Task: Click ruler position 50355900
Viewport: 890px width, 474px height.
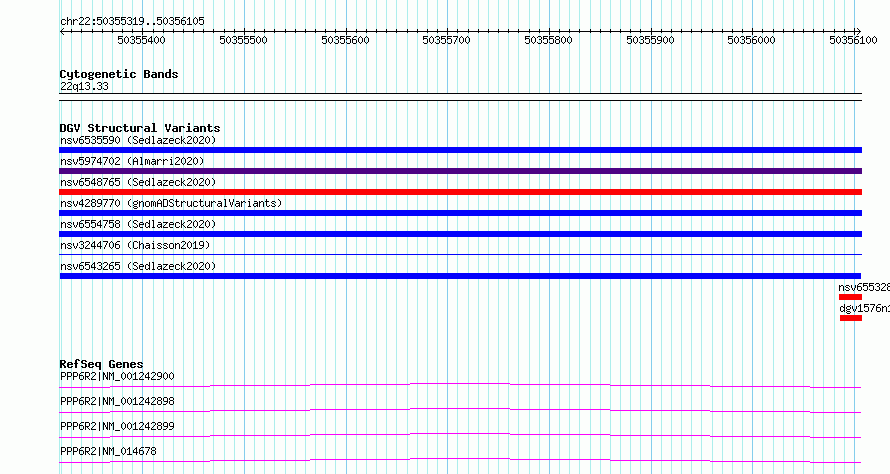Action: (x=650, y=40)
